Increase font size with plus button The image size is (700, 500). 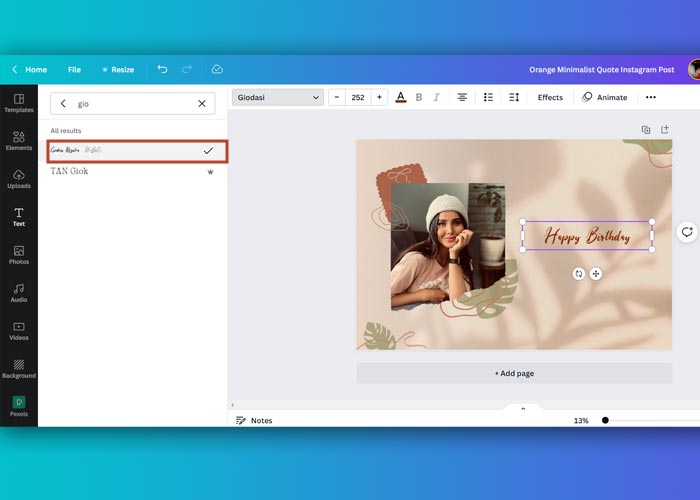[x=379, y=97]
